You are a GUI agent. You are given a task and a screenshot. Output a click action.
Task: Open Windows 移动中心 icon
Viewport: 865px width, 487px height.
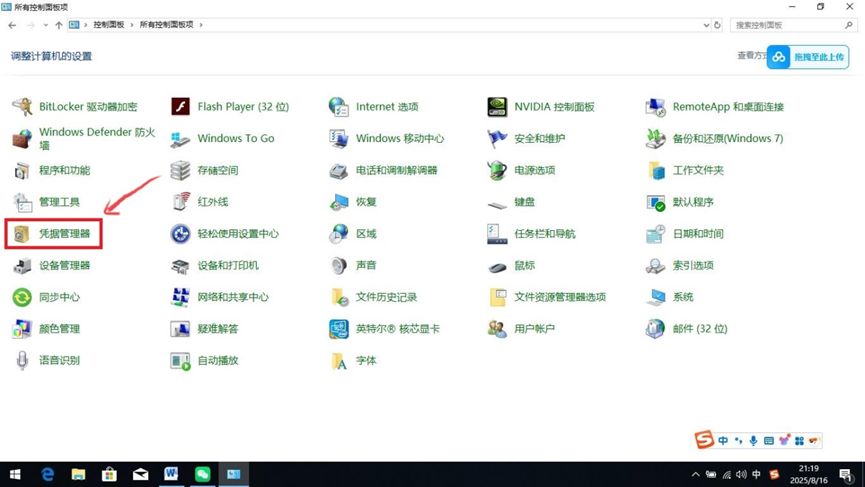click(338, 138)
